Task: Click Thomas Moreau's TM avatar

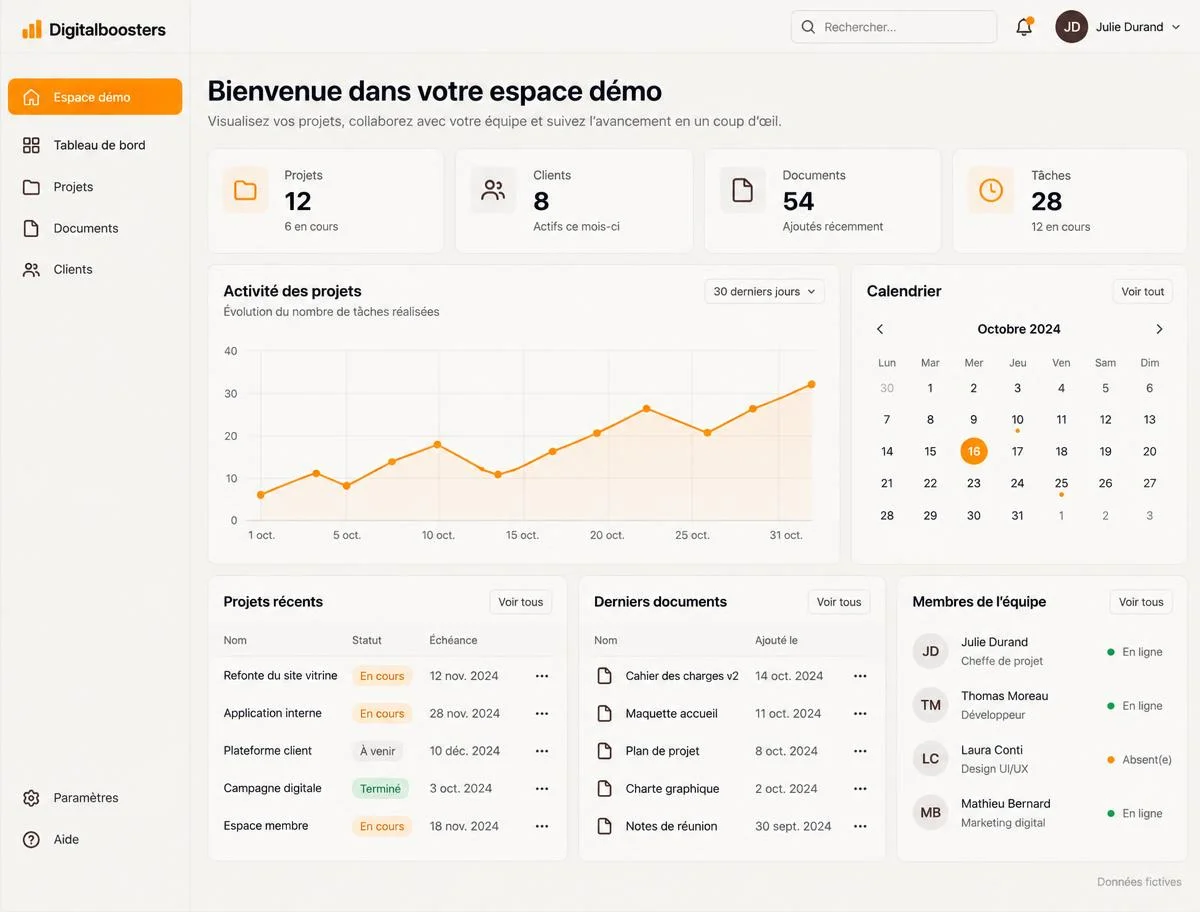Action: click(930, 705)
